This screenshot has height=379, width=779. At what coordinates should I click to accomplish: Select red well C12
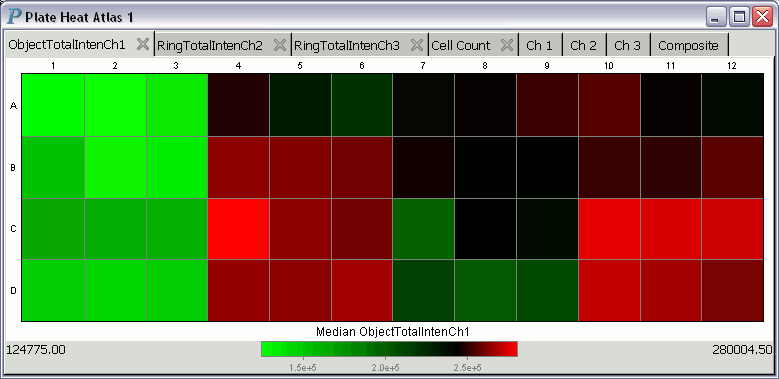pyautogui.click(x=732, y=229)
